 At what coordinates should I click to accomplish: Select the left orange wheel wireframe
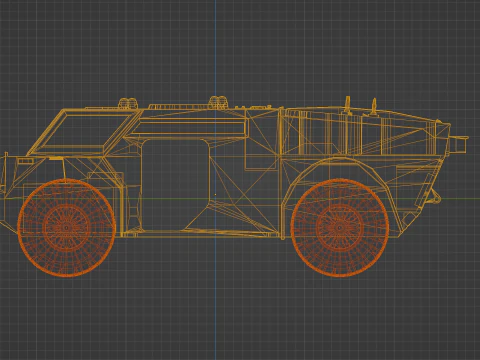tap(66, 228)
